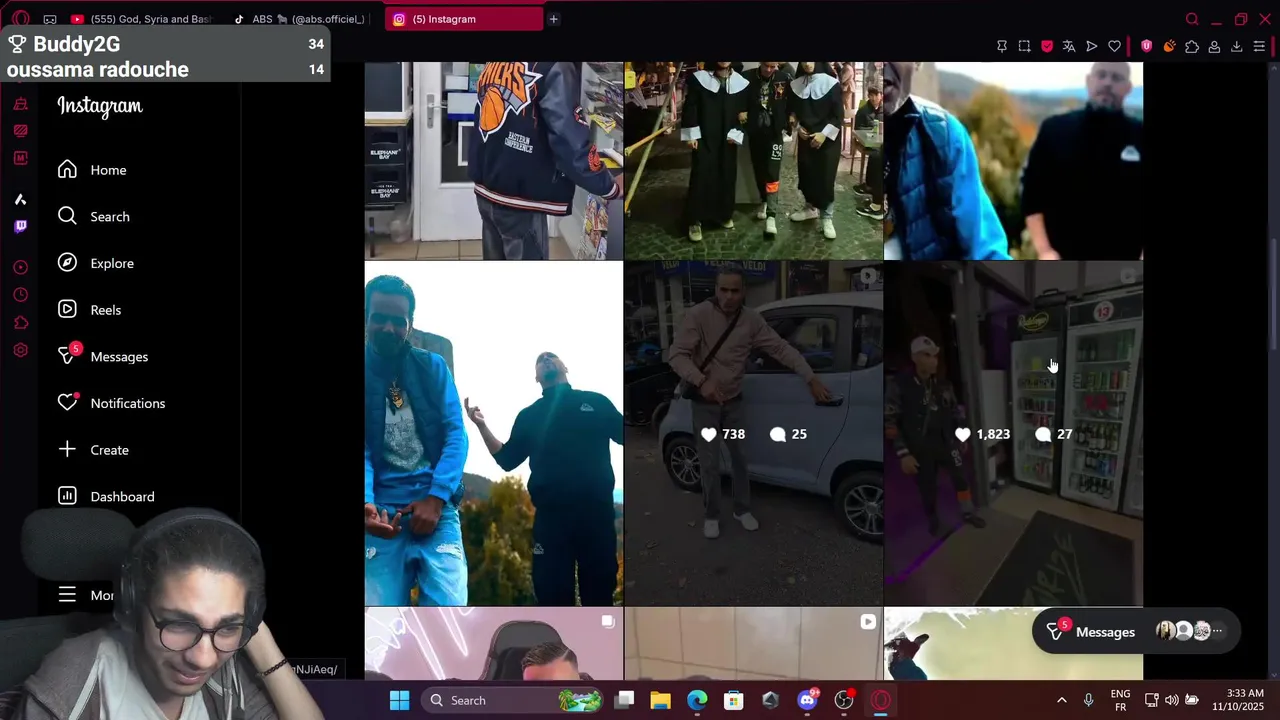Open the volume control in tray

tap(1171, 700)
